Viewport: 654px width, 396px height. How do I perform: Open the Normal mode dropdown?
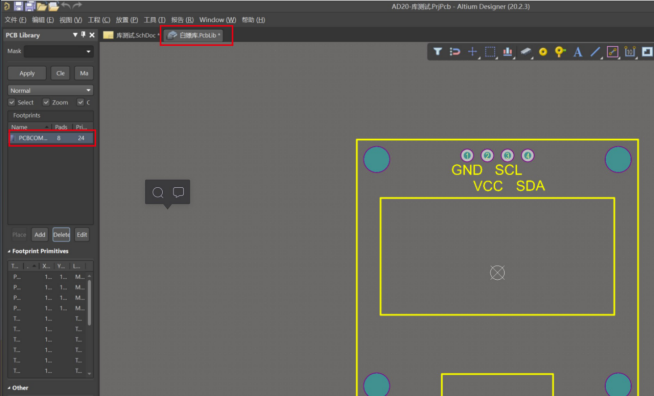pos(50,90)
